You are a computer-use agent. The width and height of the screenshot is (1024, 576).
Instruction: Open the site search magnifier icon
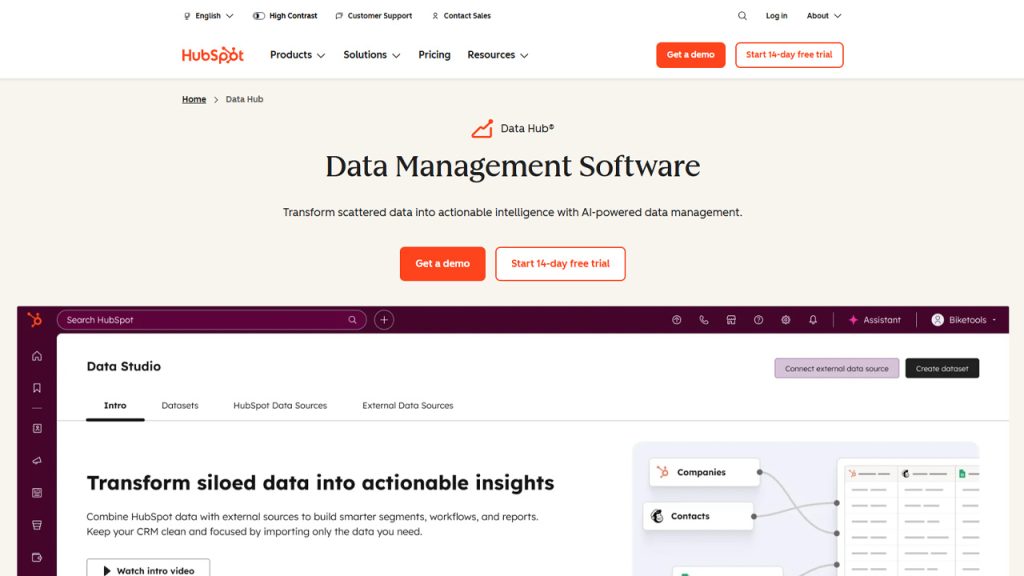pos(742,16)
